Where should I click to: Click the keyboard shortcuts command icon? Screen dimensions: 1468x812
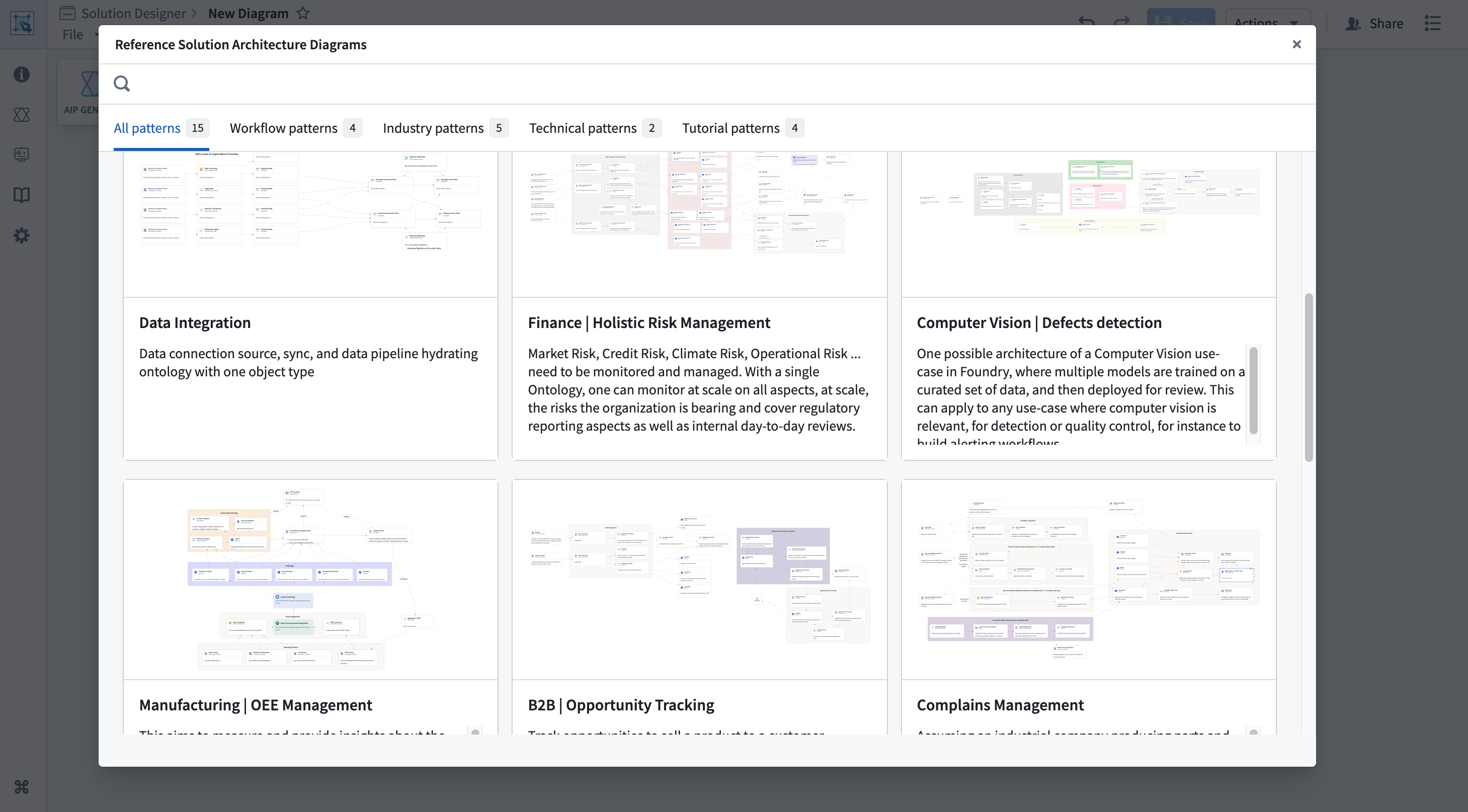point(22,787)
